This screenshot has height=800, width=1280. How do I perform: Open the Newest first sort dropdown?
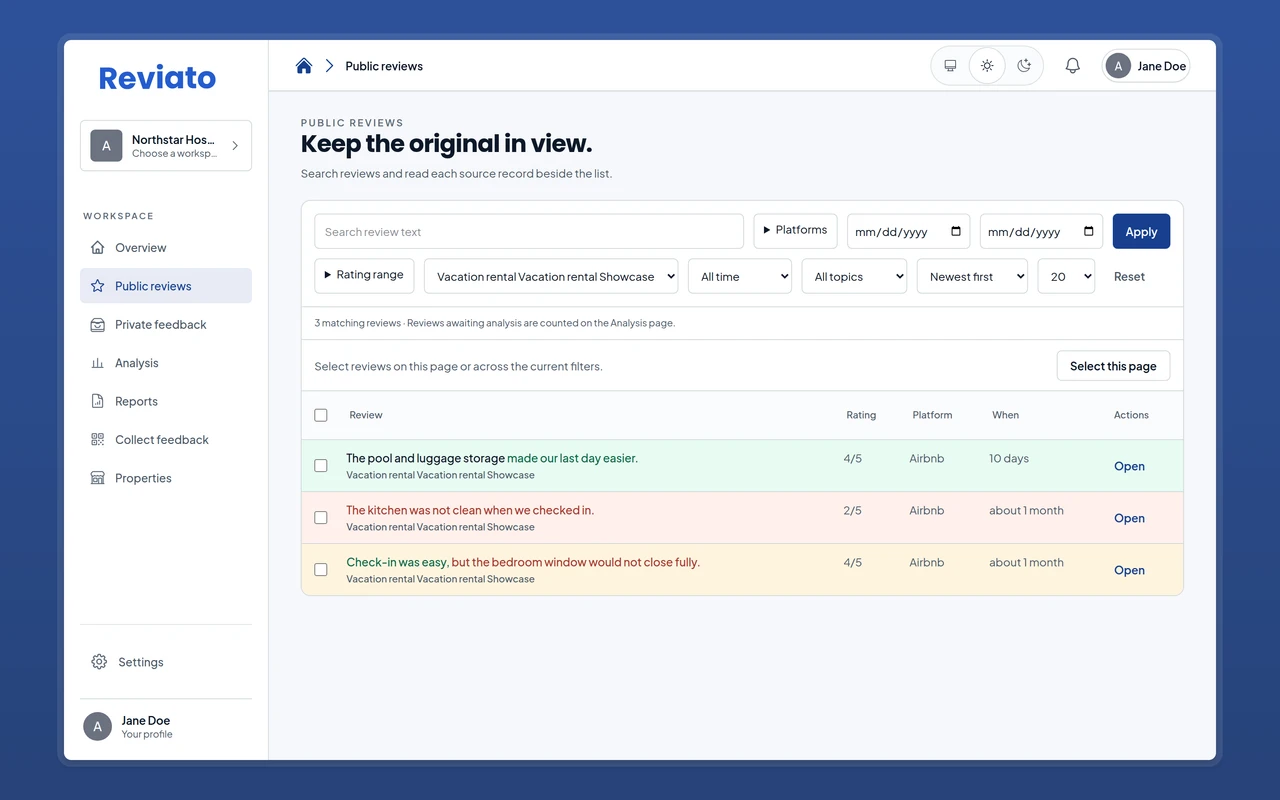[972, 277]
